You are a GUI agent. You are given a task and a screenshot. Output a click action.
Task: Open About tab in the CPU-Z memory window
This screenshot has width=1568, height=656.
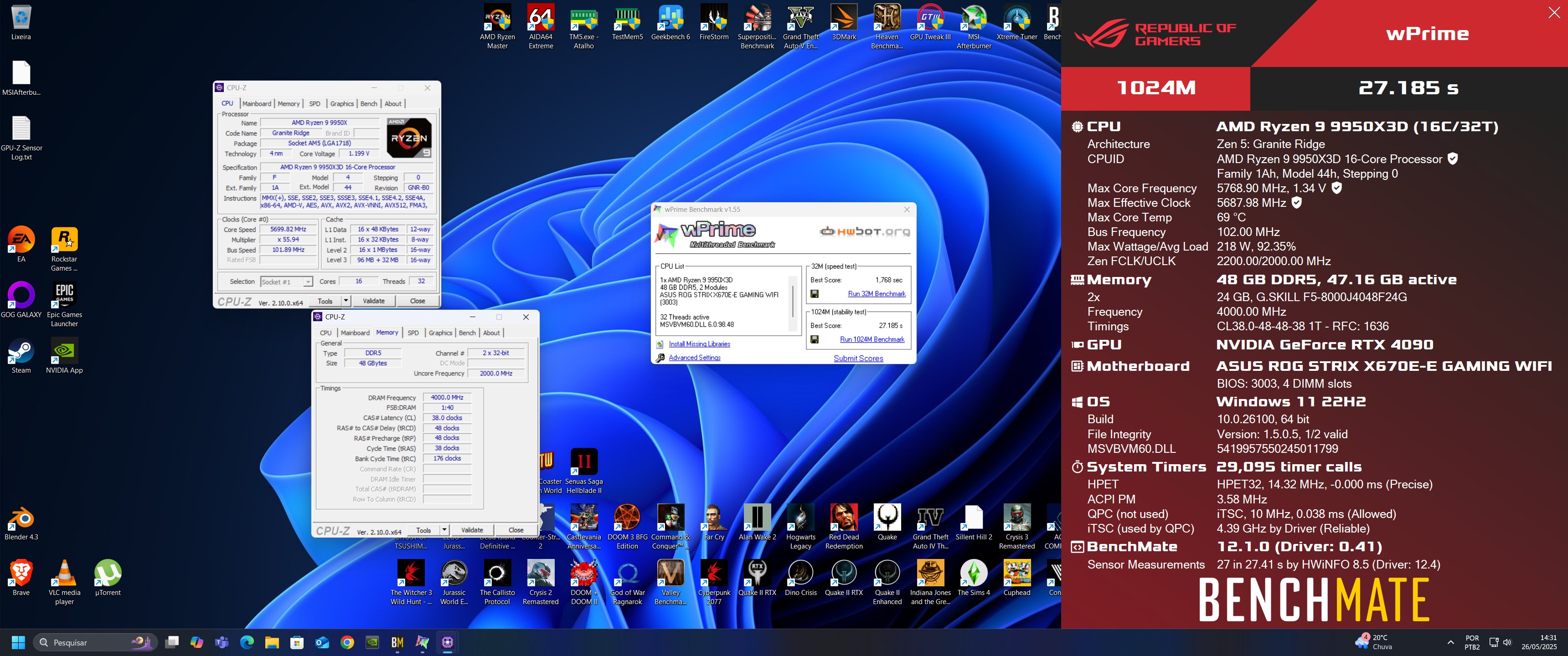[491, 333]
